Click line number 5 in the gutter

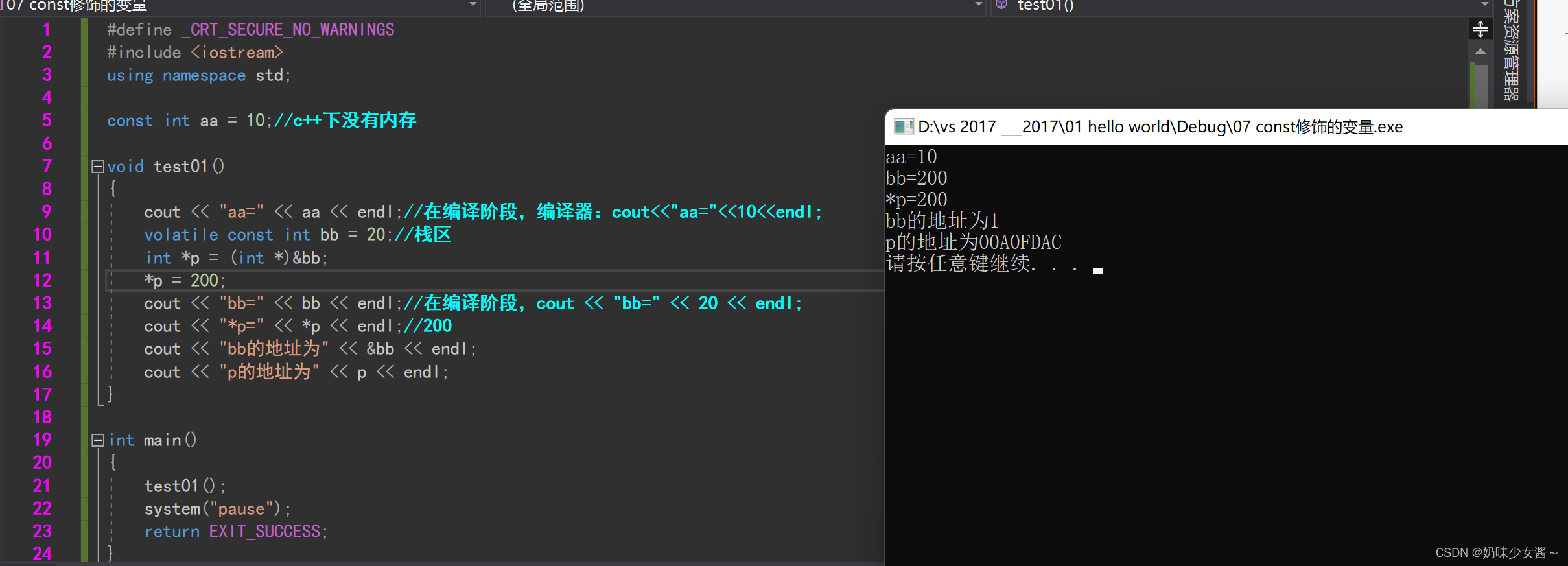coord(47,121)
